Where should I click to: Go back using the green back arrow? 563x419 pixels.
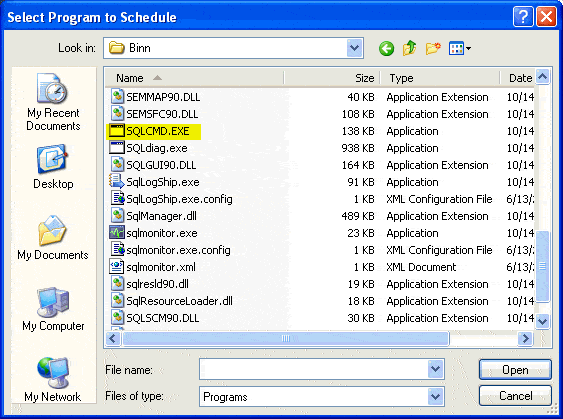[386, 48]
